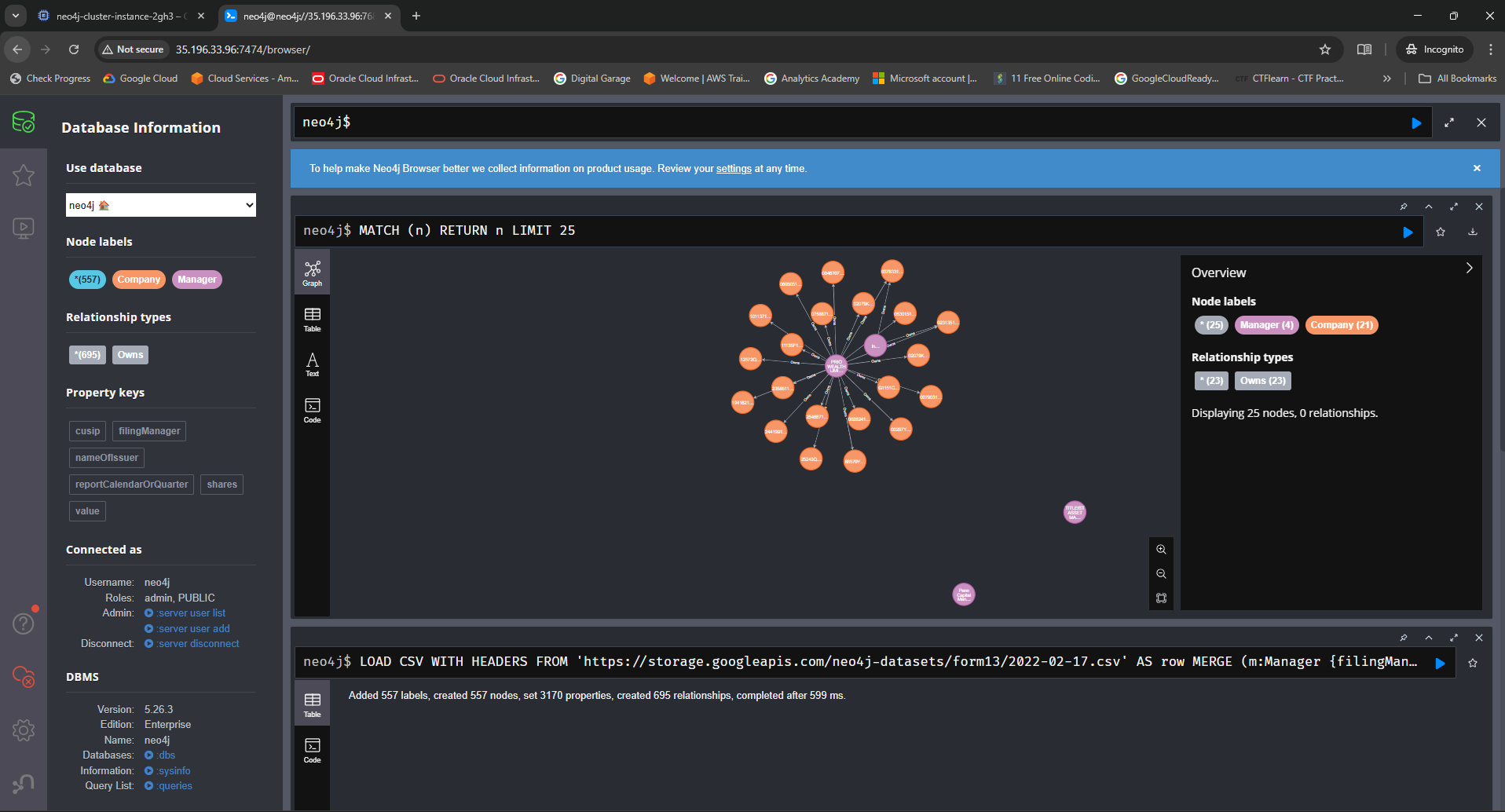Click the filingManager property key

149,431
